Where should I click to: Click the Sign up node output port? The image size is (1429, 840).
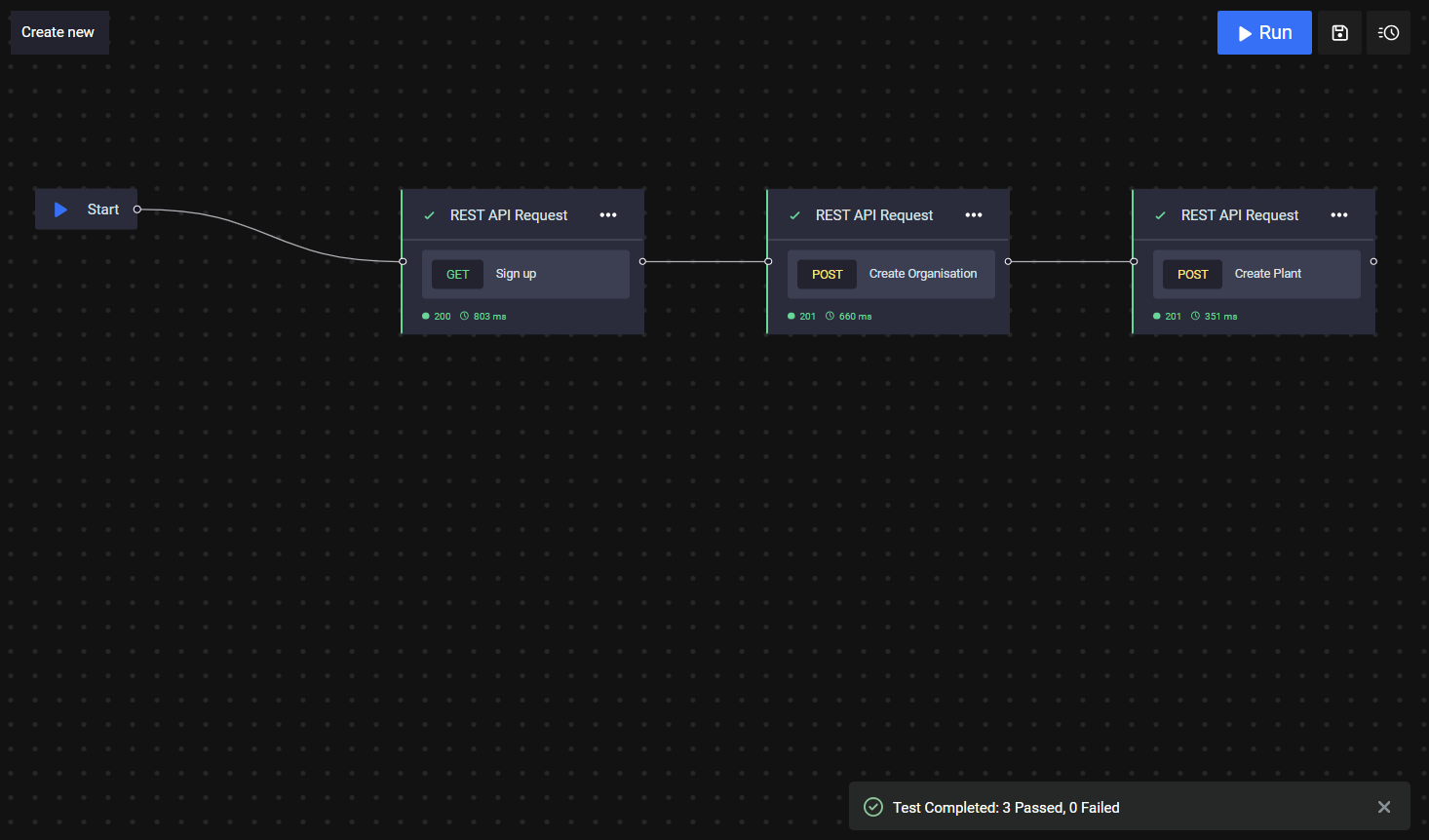(x=642, y=261)
